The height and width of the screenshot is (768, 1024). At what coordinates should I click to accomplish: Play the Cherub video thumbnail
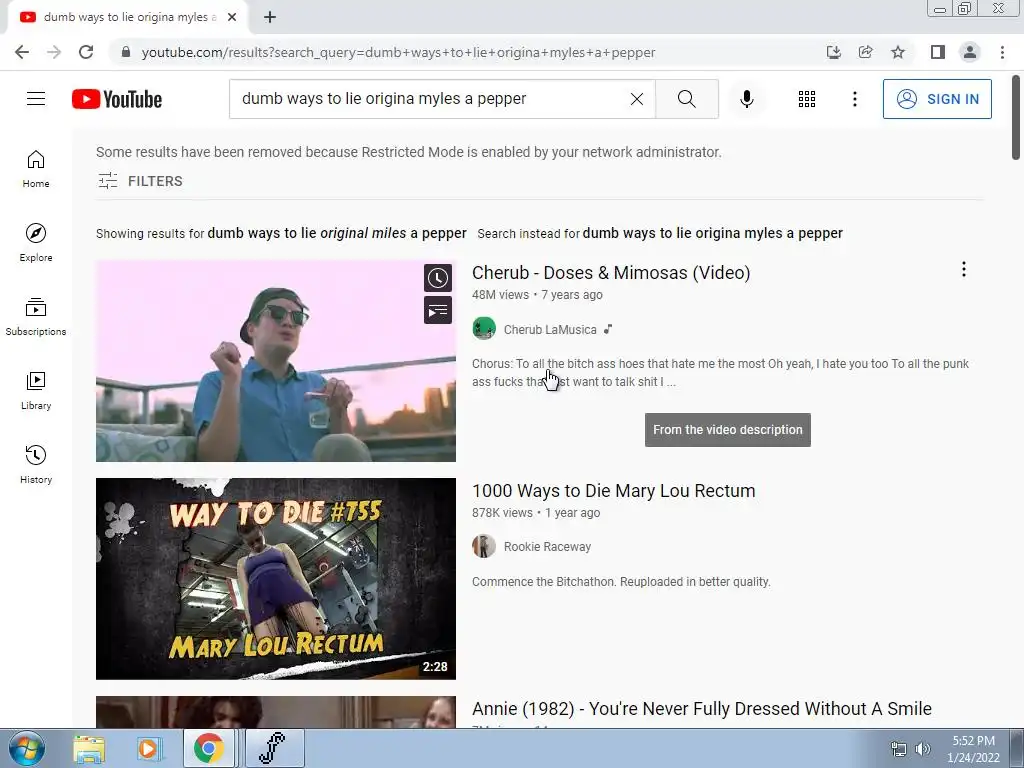276,361
